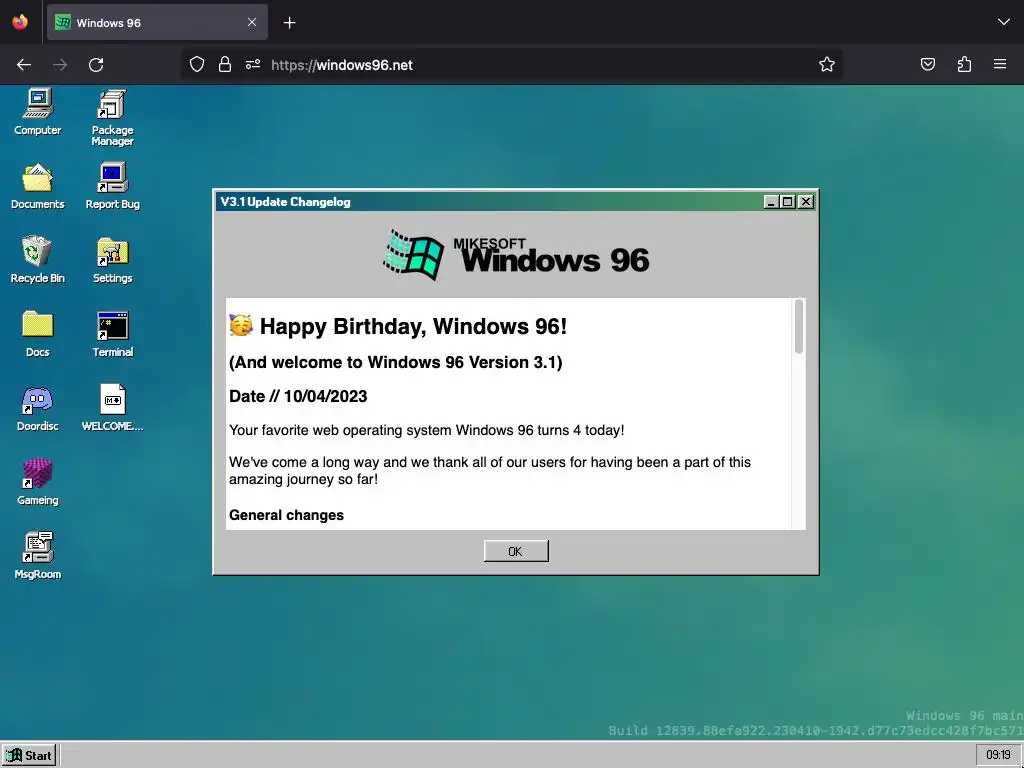This screenshot has width=1024, height=768.
Task: Open the site permissions icon in address bar
Action: (x=253, y=64)
